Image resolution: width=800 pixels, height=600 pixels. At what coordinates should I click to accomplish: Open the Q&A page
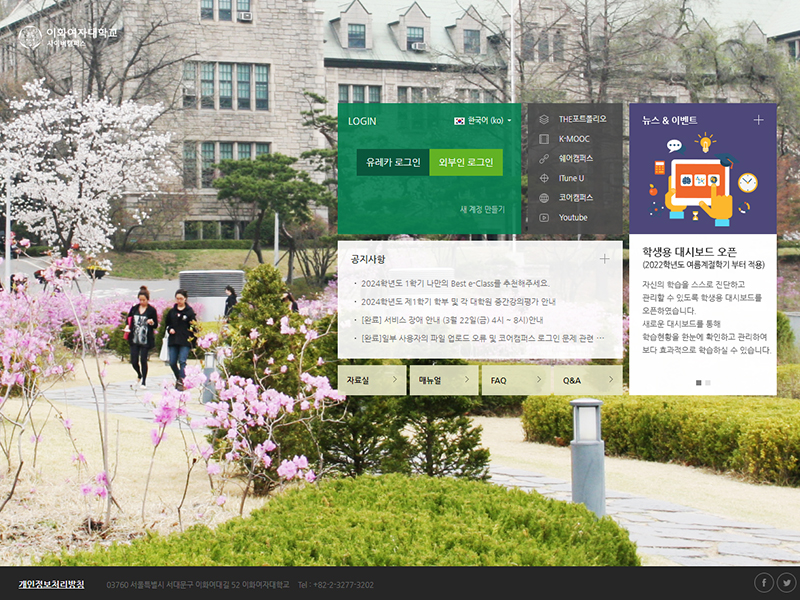pyautogui.click(x=588, y=380)
